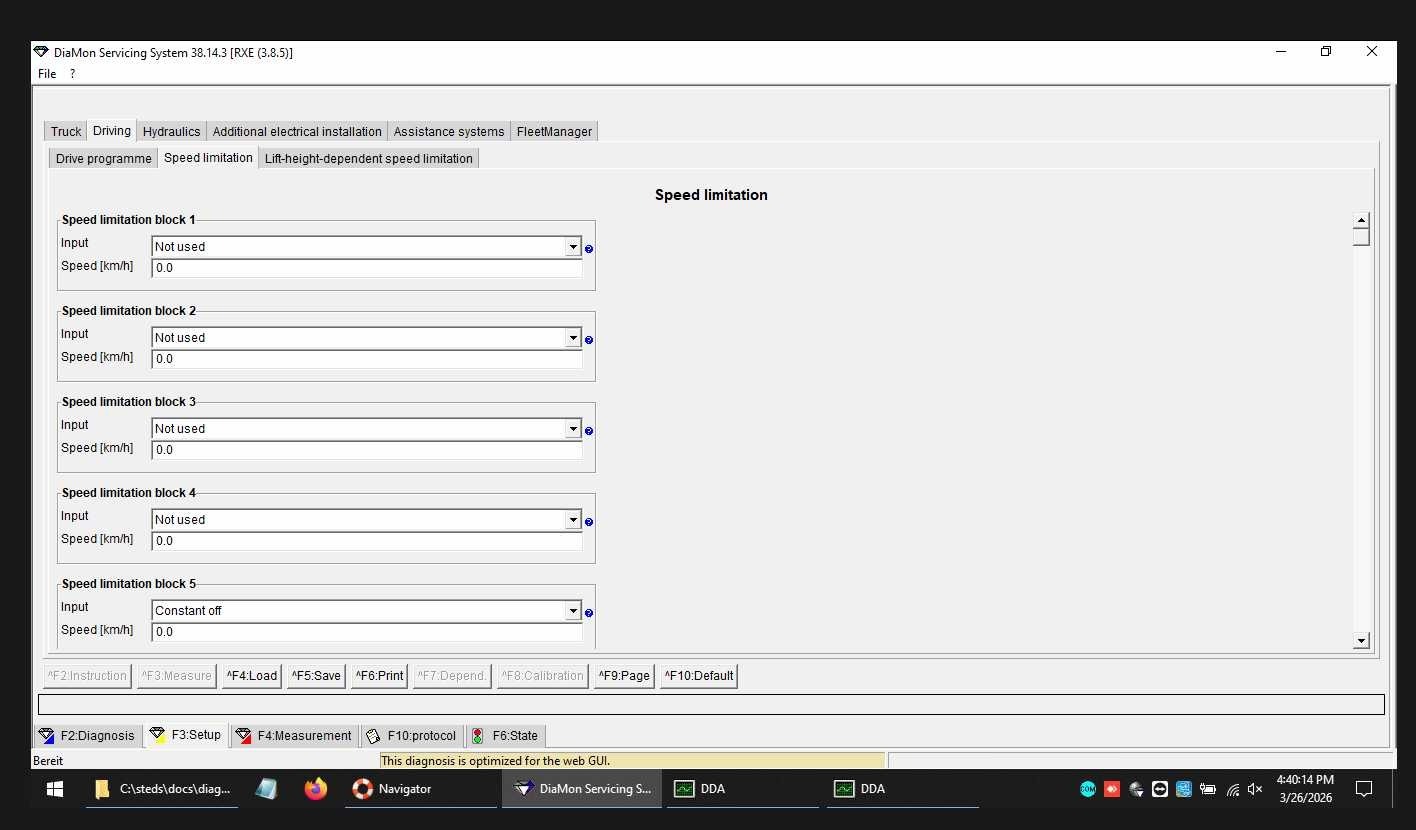
Task: Switch to second DDA taskbar window
Action: click(x=903, y=789)
